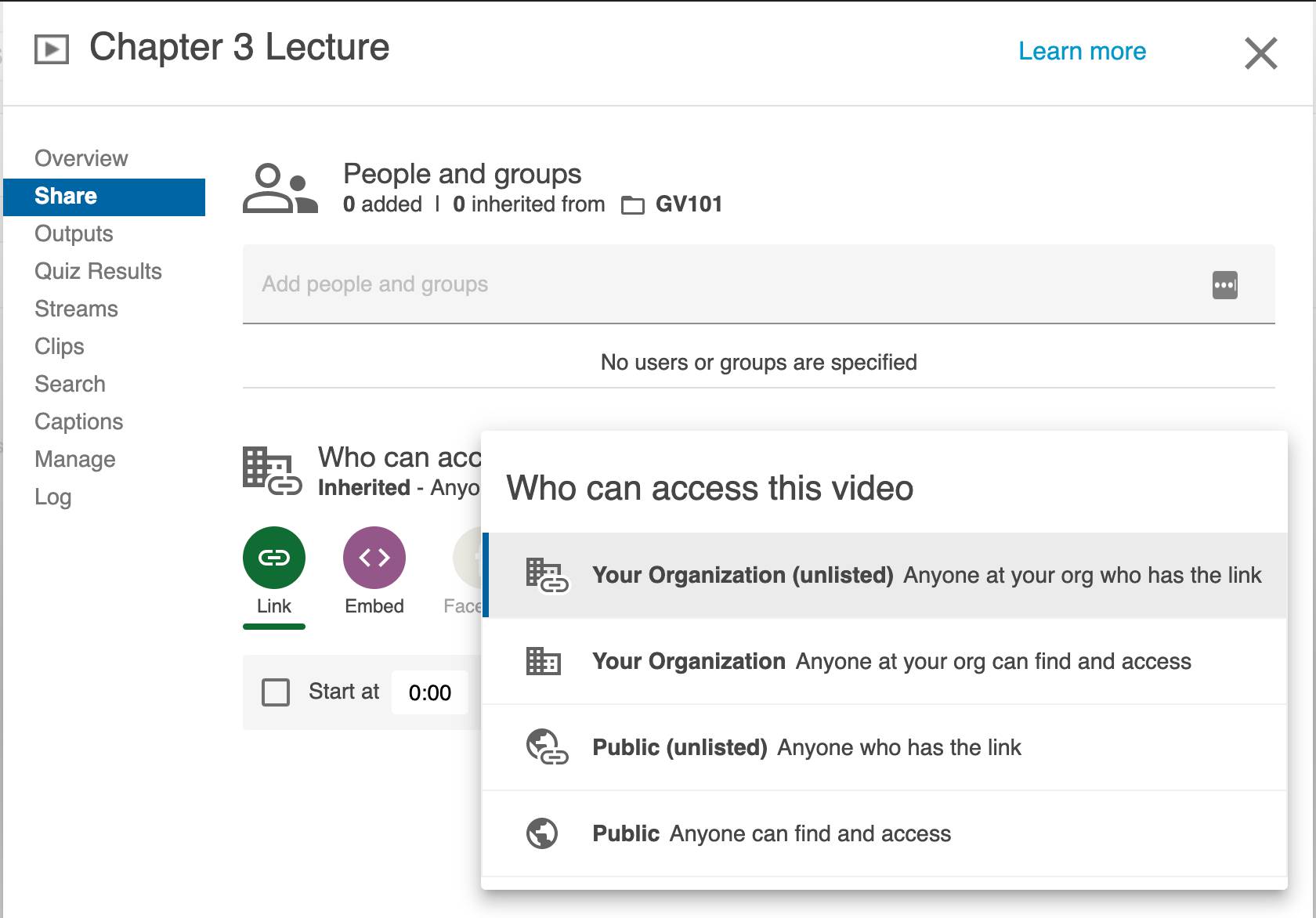Choose Public (unlisted) anyone with link option
Image resolution: width=1316 pixels, height=918 pixels.
point(807,747)
